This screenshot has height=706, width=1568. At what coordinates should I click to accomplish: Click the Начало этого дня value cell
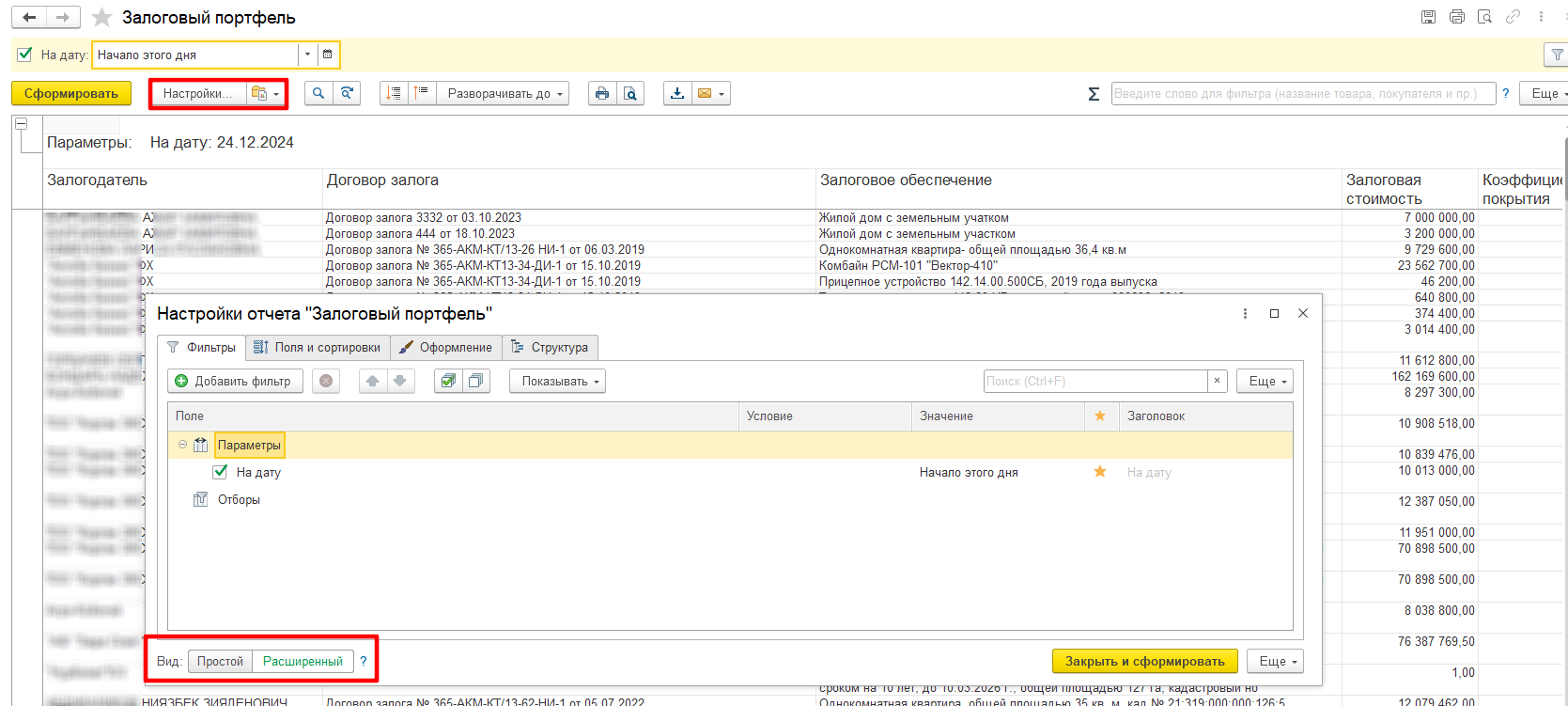click(998, 472)
